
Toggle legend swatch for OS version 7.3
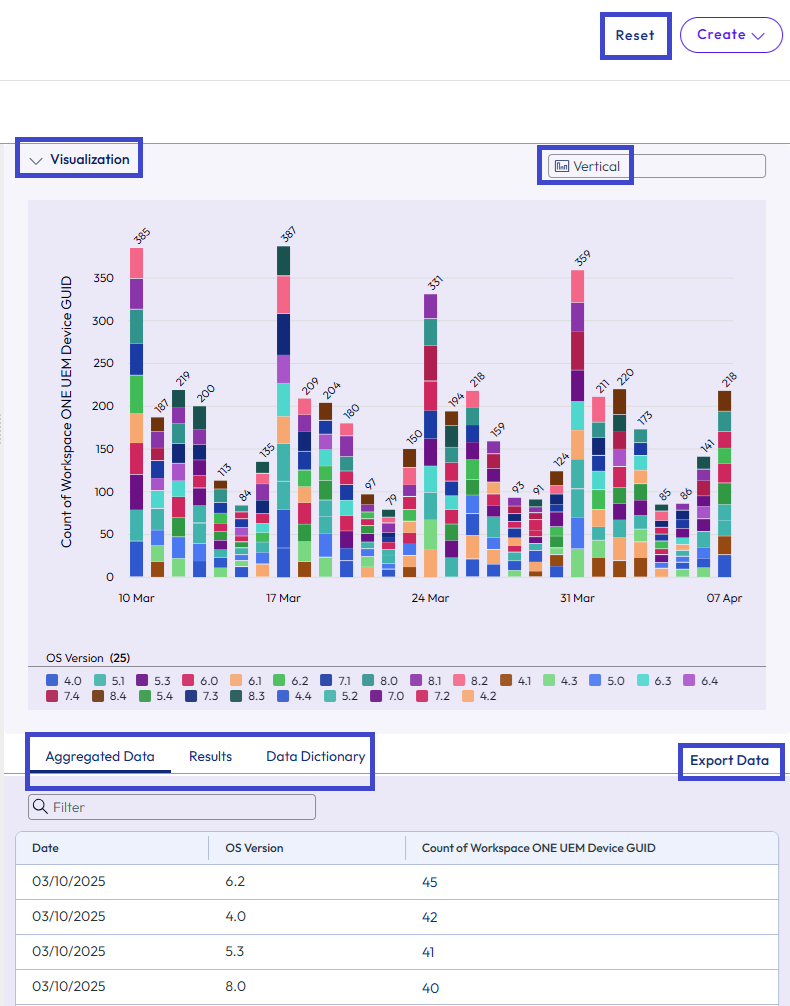[191, 695]
